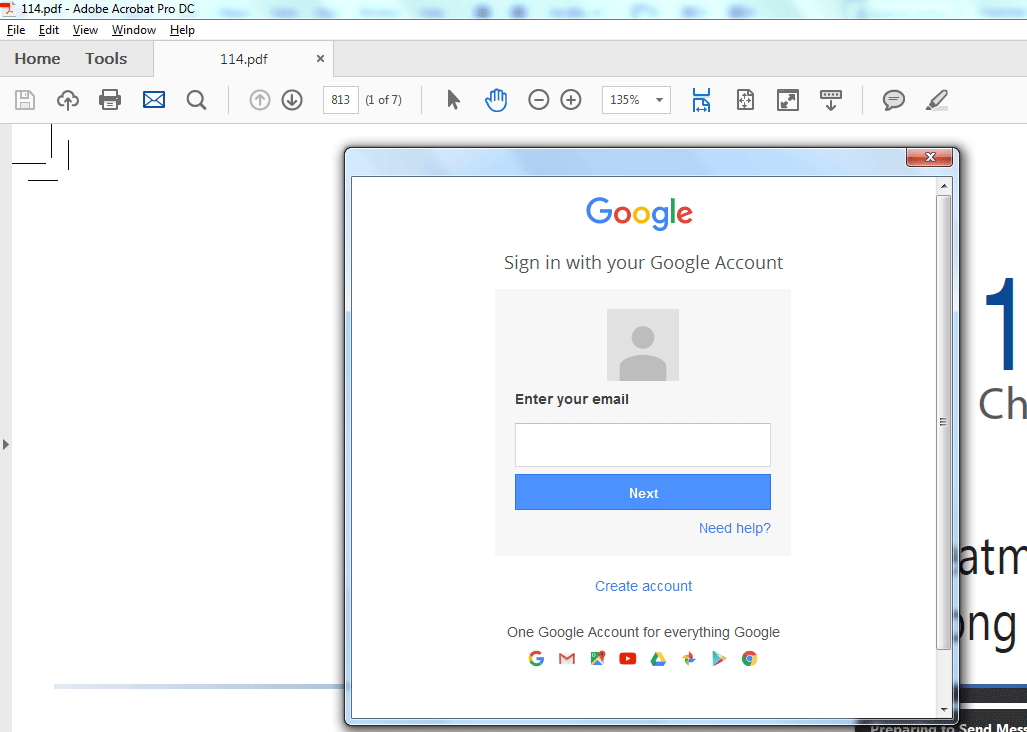
Task: Select the 114.pdf document tab
Action: pyautogui.click(x=244, y=59)
